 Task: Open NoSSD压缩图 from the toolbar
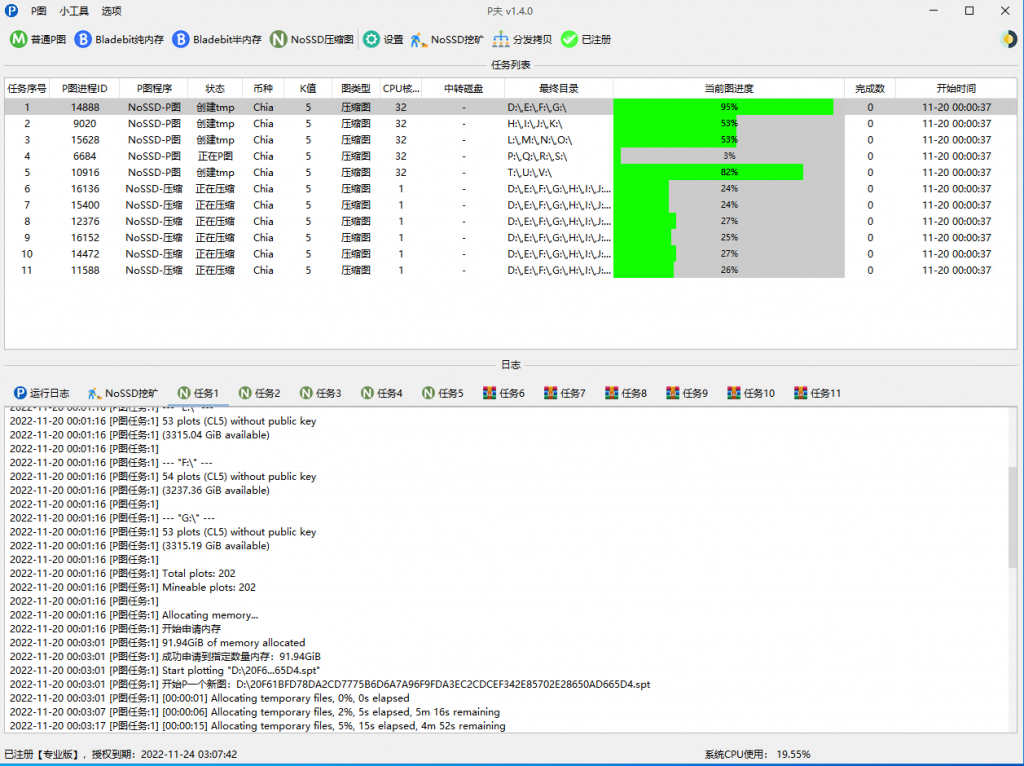(280, 40)
